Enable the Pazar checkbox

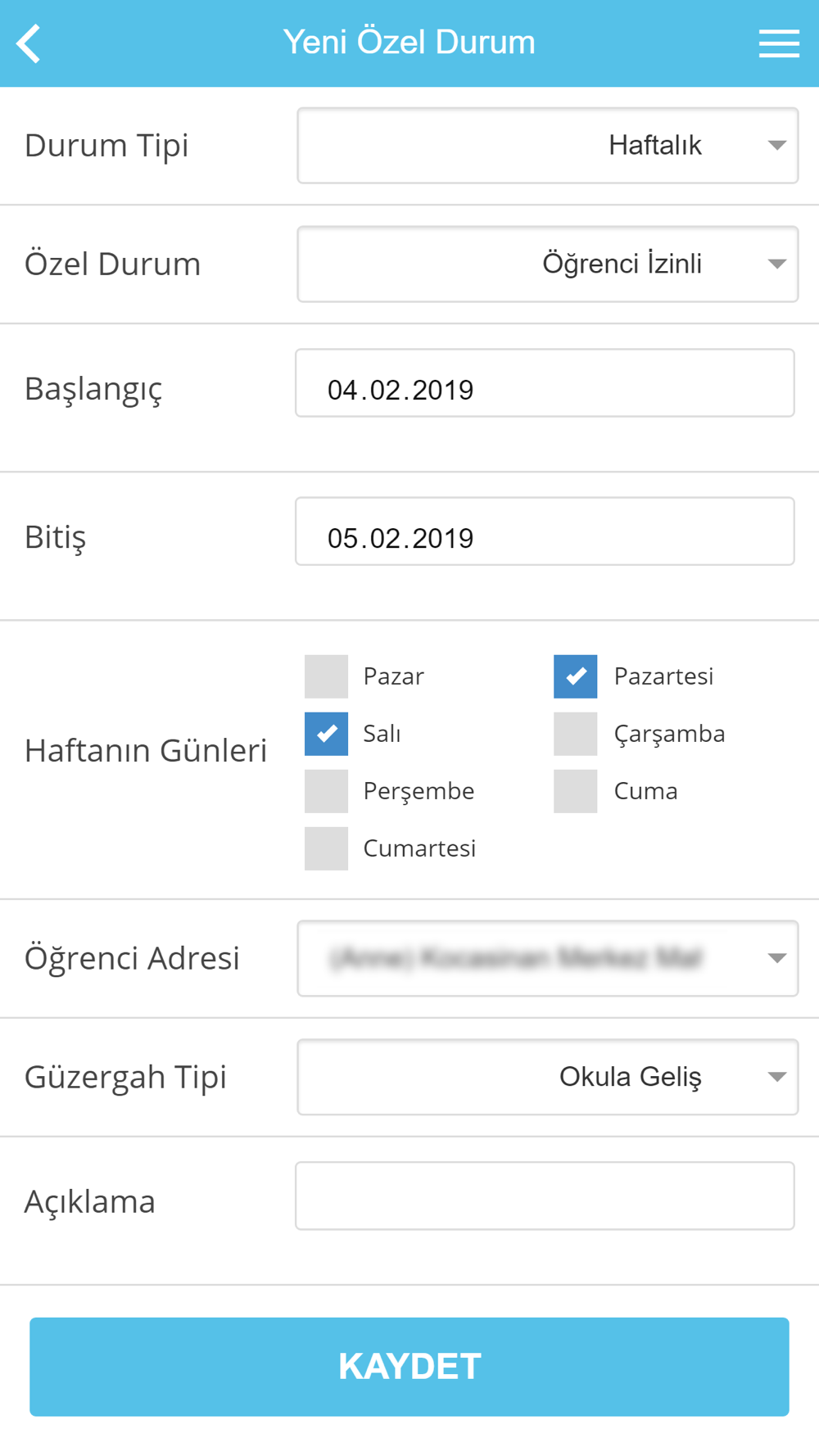pos(326,676)
